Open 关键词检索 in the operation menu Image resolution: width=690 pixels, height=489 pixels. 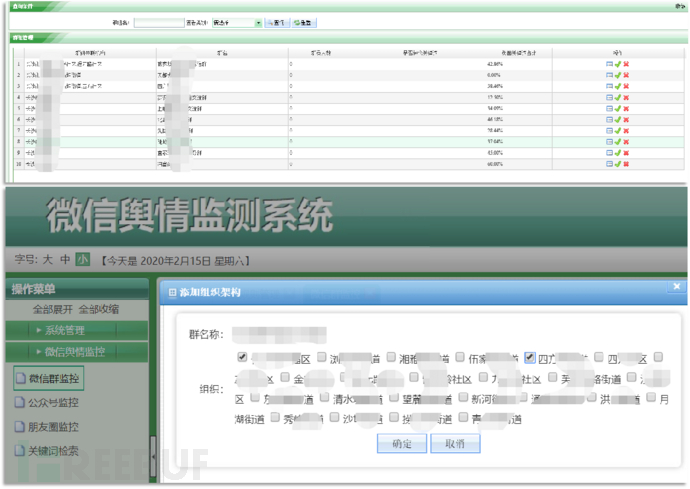coord(47,451)
